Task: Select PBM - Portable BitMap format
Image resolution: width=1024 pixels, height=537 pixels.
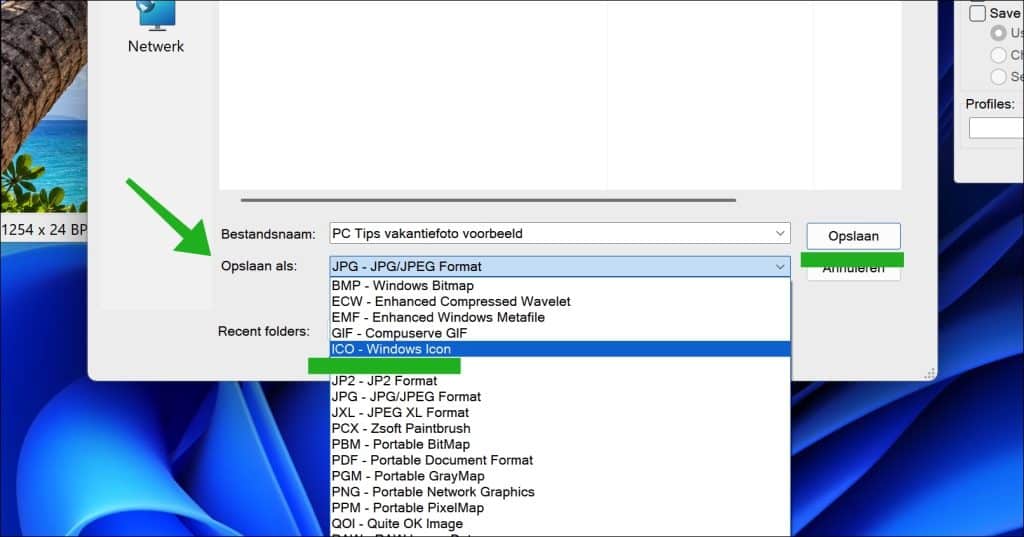Action: click(x=560, y=444)
